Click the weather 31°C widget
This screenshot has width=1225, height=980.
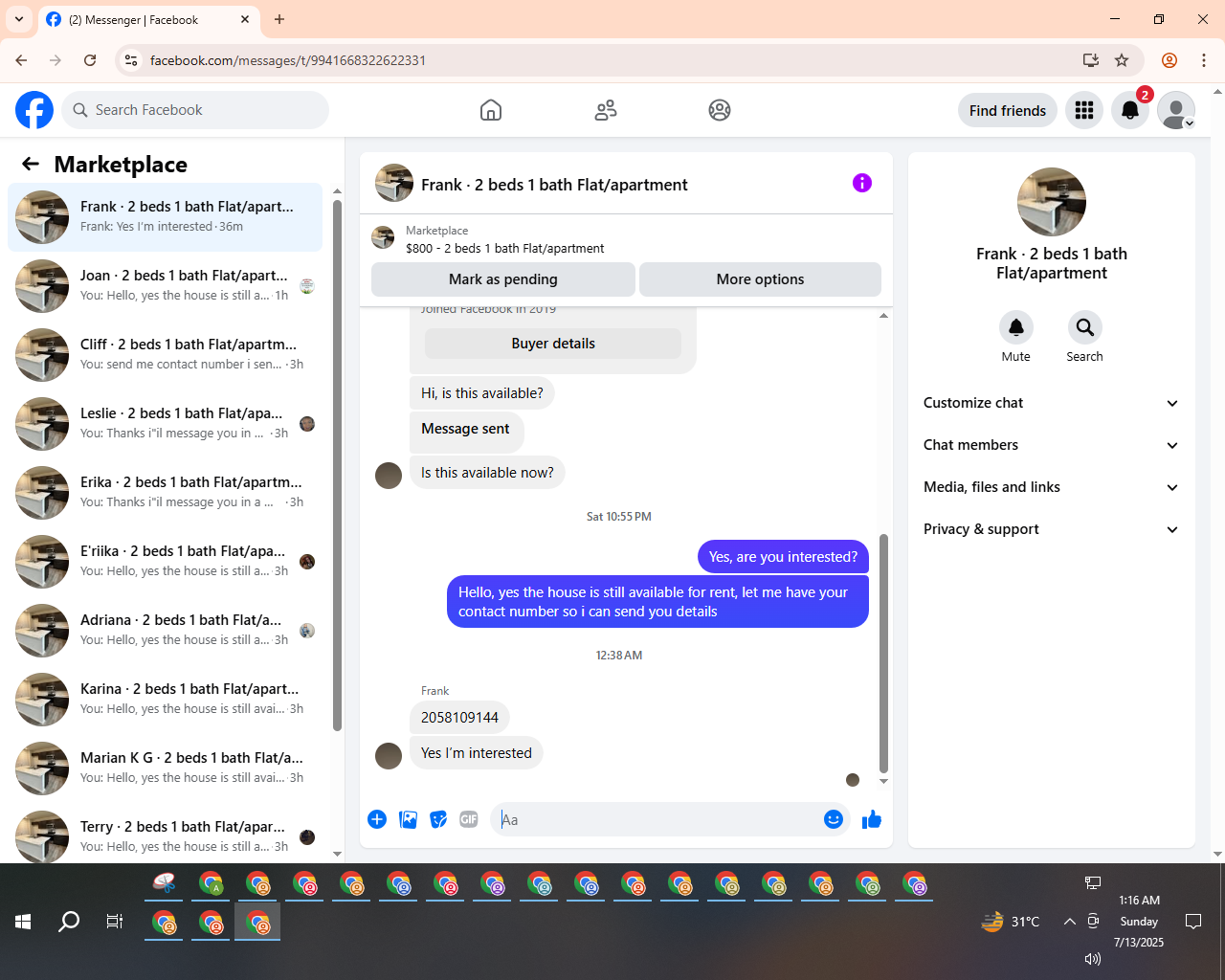pyautogui.click(x=1011, y=922)
